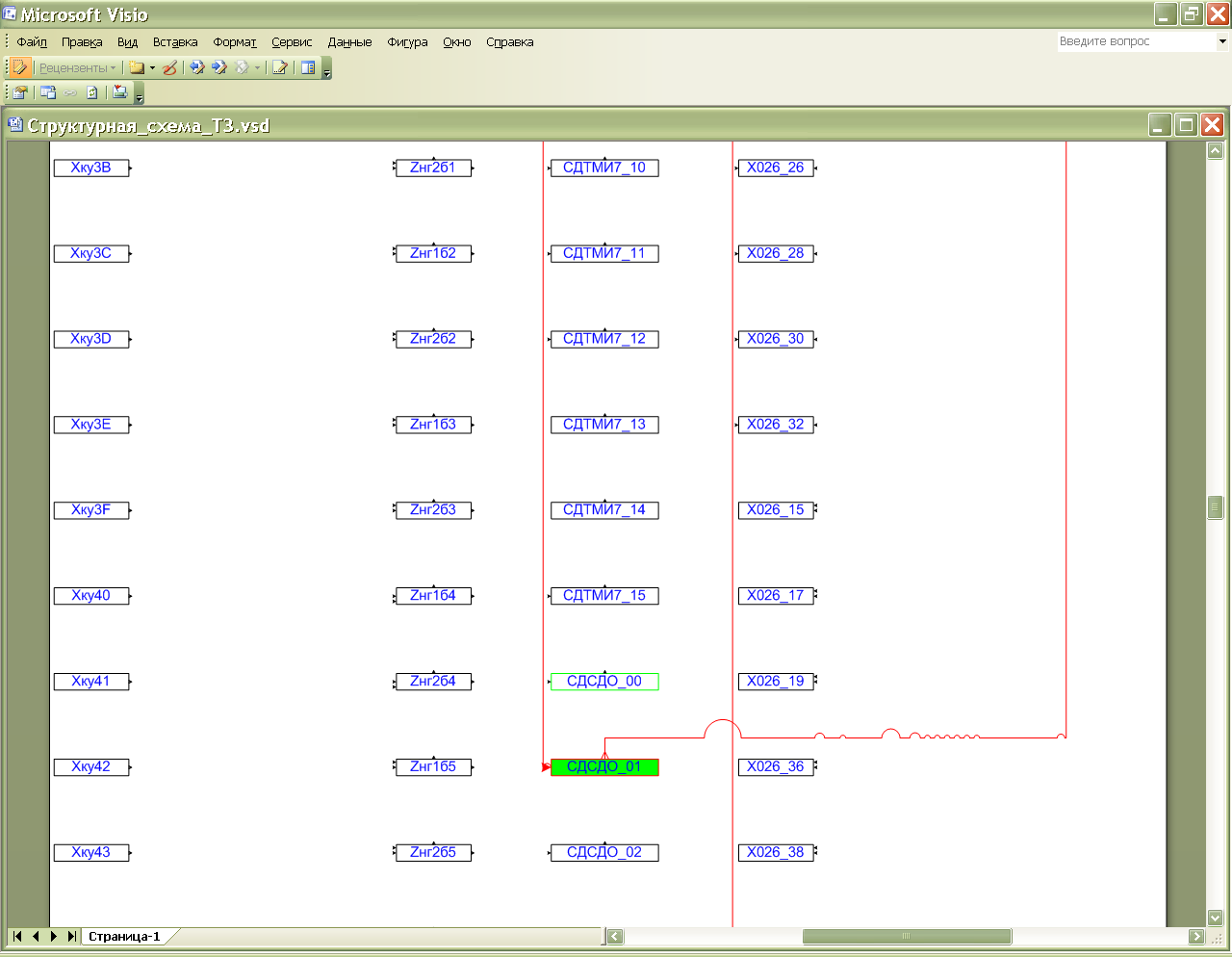The image size is (1232, 957).
Task: Select the Хку3В shape
Action: coord(91,168)
